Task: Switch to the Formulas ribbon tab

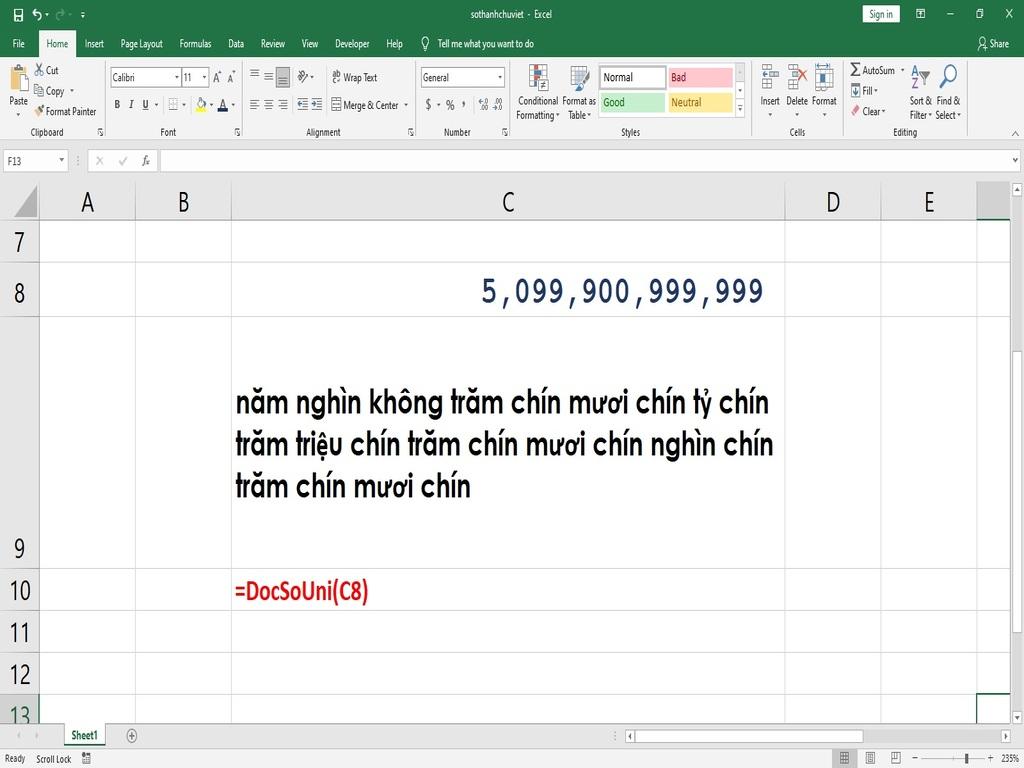Action: (x=195, y=43)
